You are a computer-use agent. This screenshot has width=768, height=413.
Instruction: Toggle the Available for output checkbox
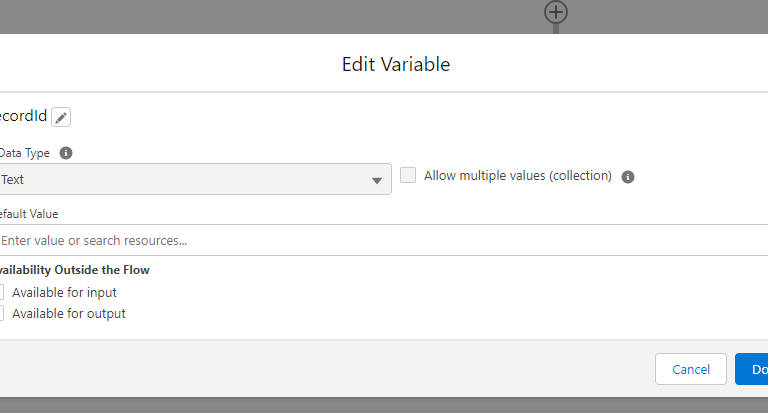pyautogui.click(x=2, y=313)
